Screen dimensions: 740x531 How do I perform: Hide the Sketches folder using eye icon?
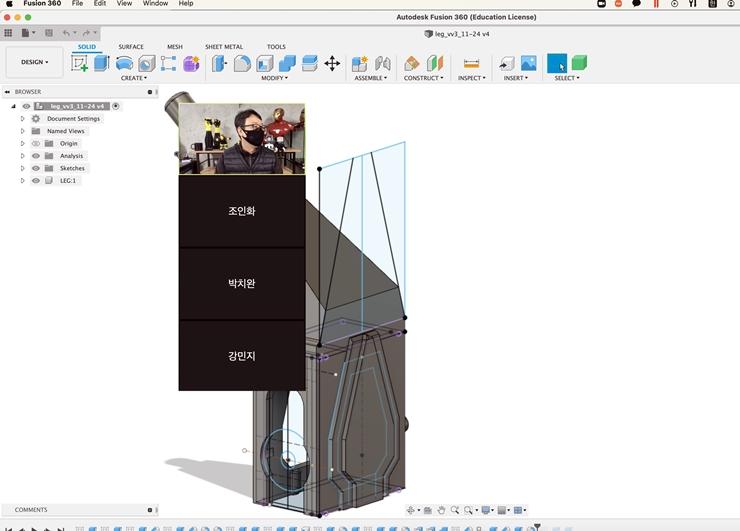36,168
